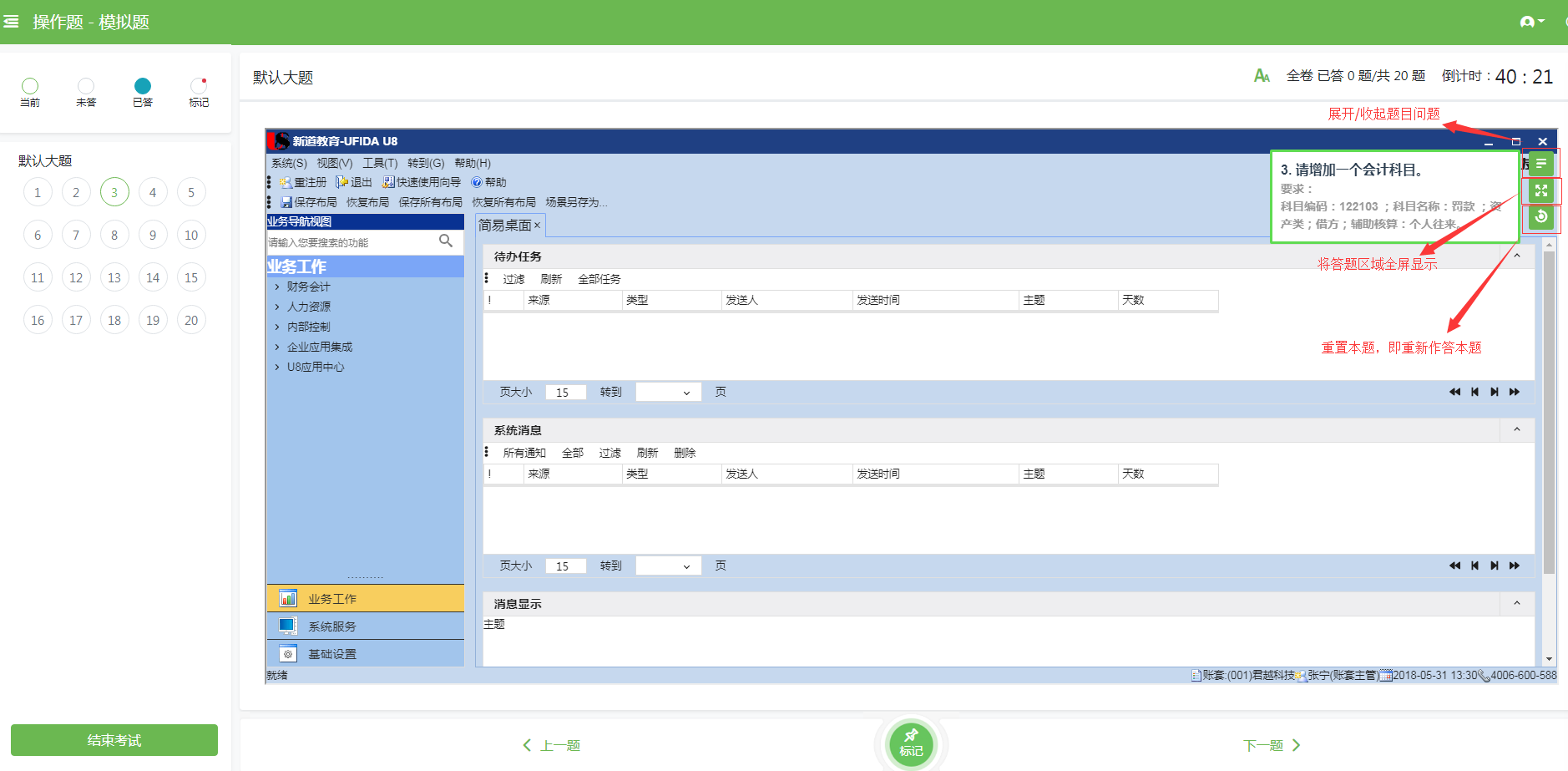1568x771 pixels.
Task: Jump to question 5
Action: coord(191,192)
